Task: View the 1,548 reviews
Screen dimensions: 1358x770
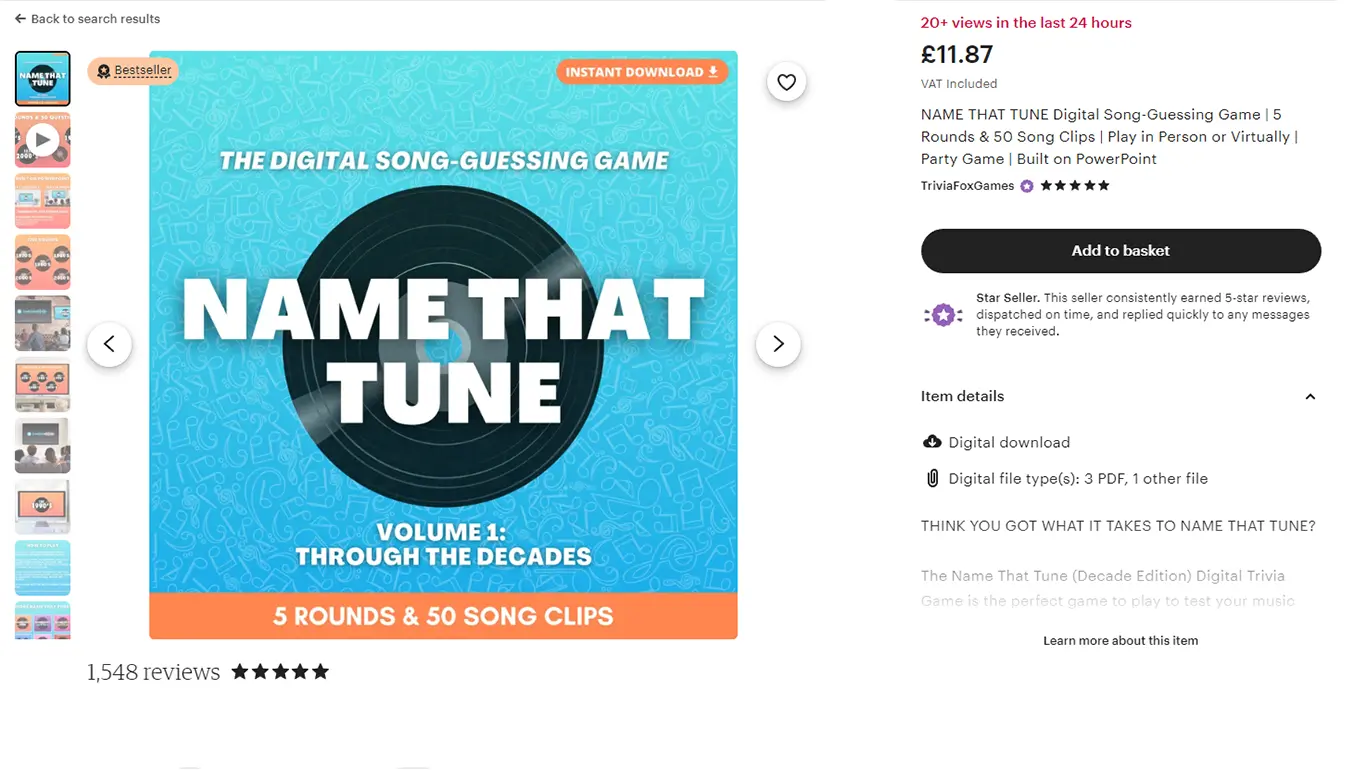Action: click(153, 671)
